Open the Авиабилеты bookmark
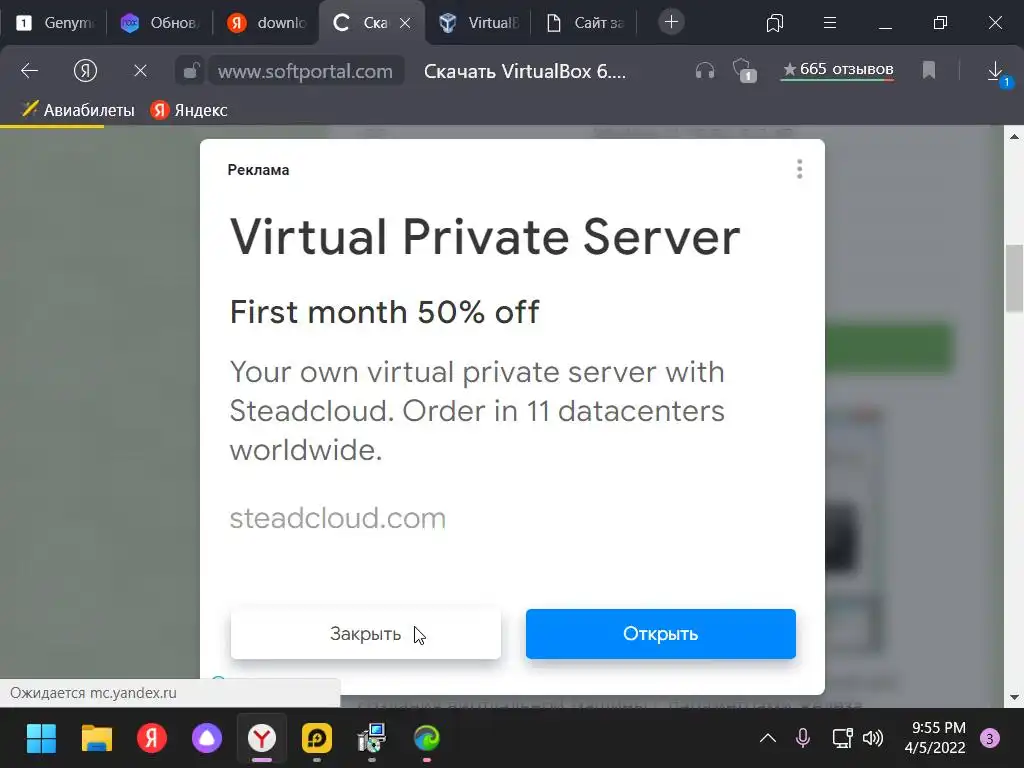This screenshot has height=768, width=1024. point(78,110)
